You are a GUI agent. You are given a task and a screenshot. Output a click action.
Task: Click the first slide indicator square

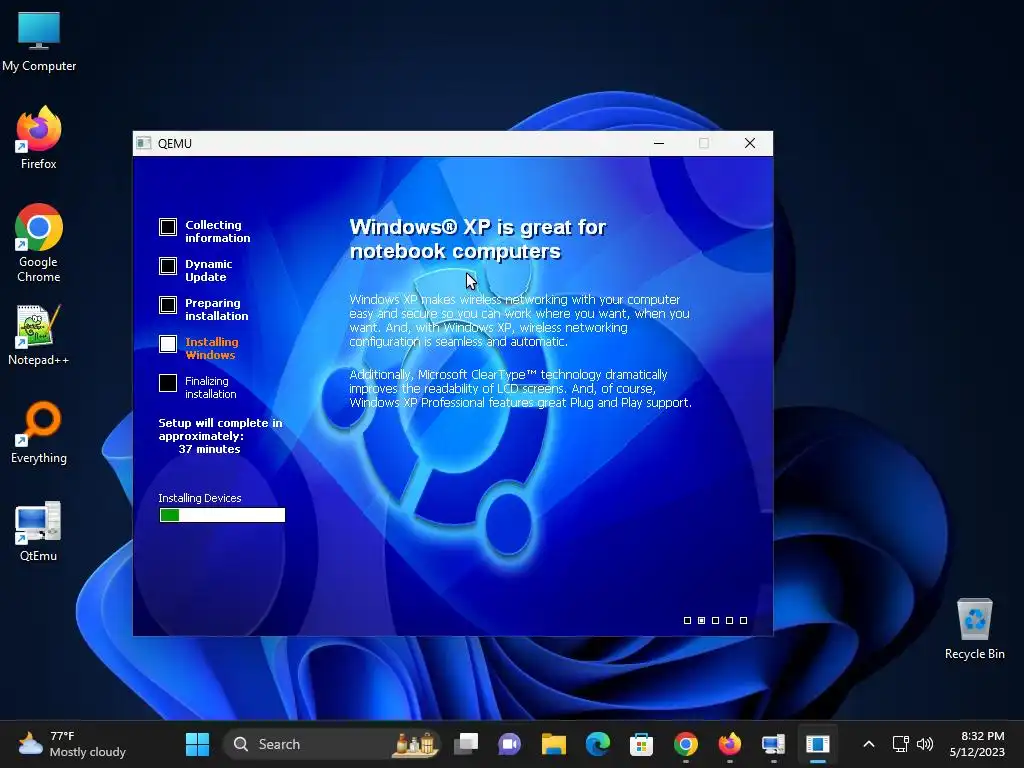tap(687, 620)
